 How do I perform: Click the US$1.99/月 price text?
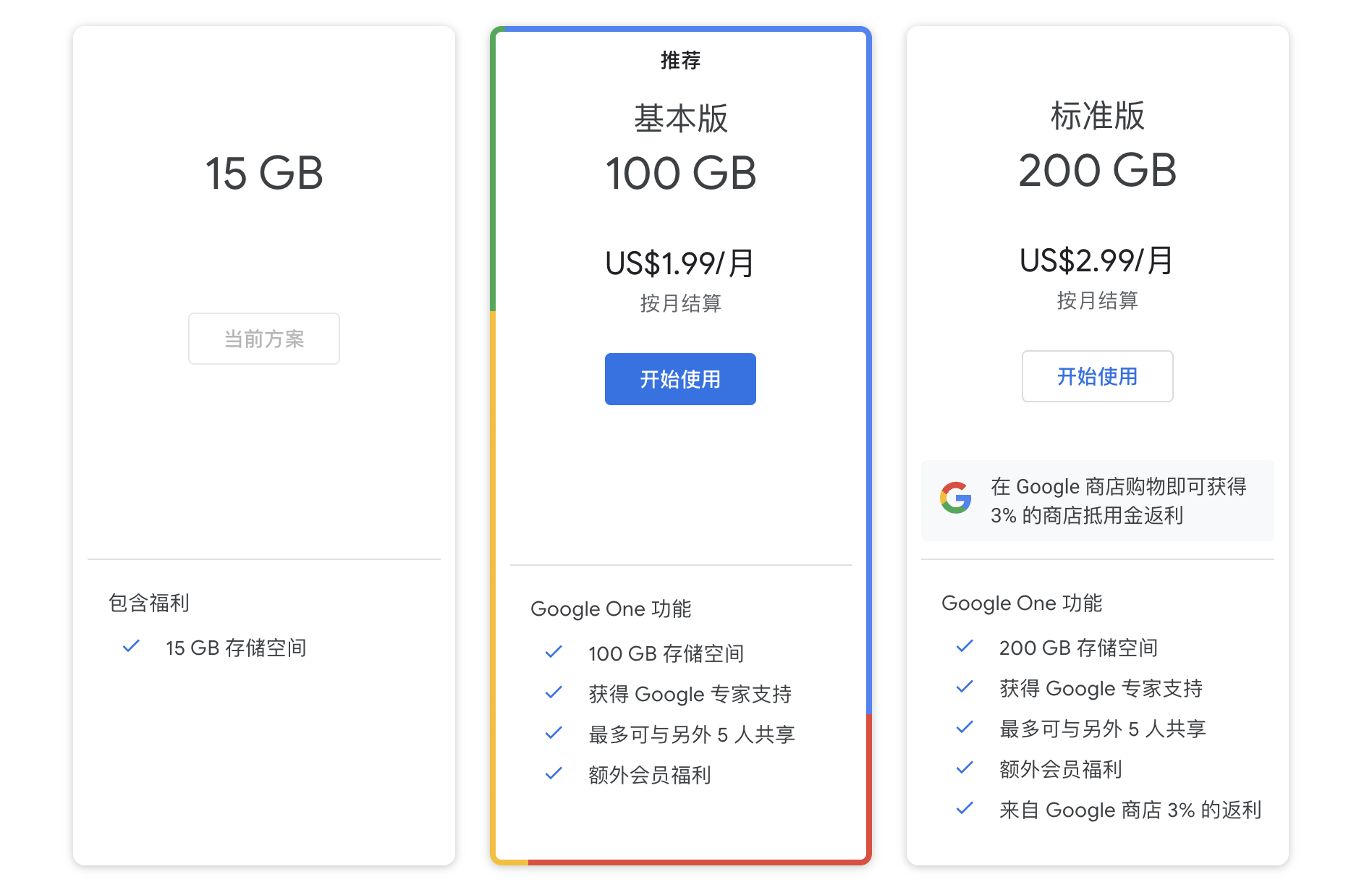tap(680, 263)
